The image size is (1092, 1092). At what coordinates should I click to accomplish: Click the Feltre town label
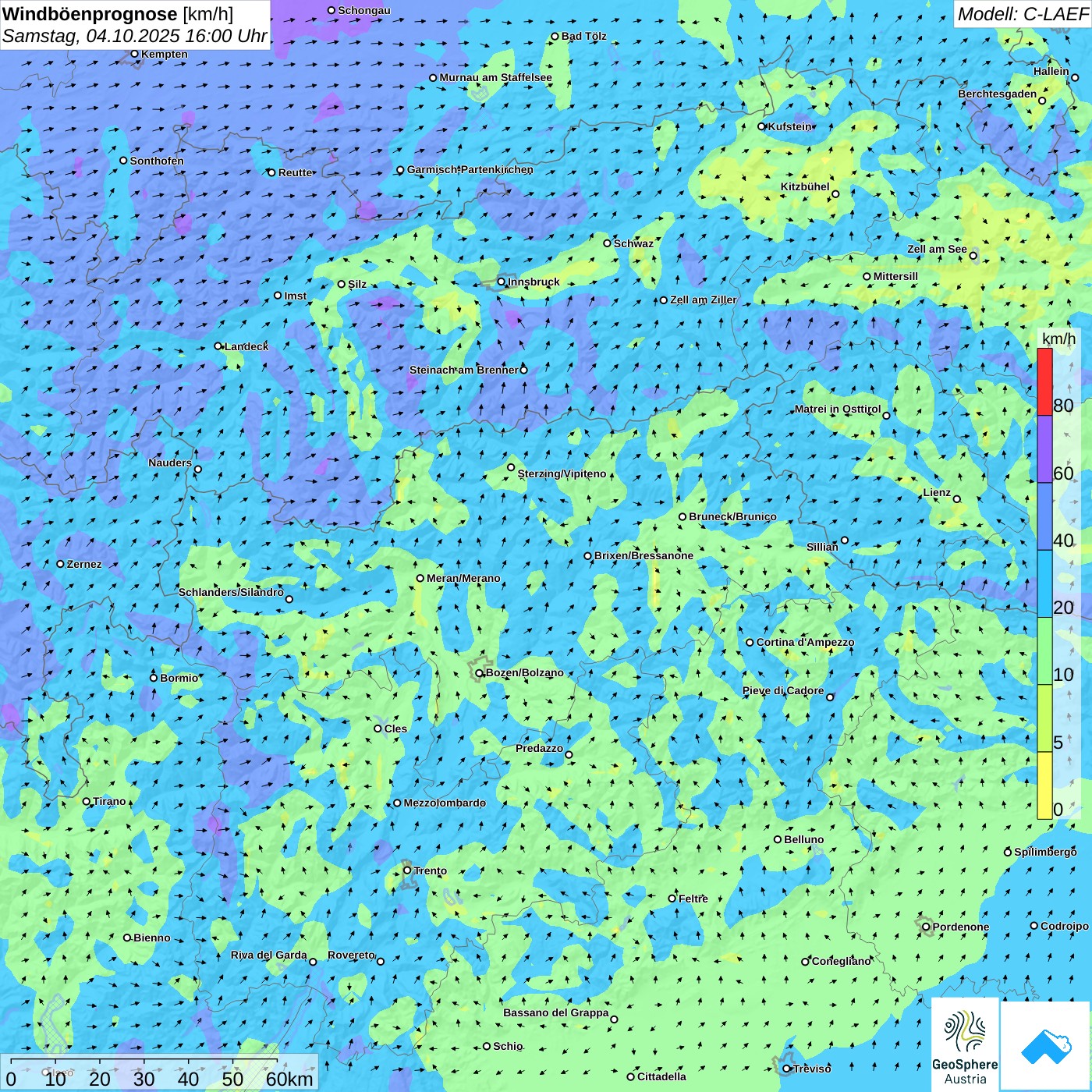(x=693, y=899)
